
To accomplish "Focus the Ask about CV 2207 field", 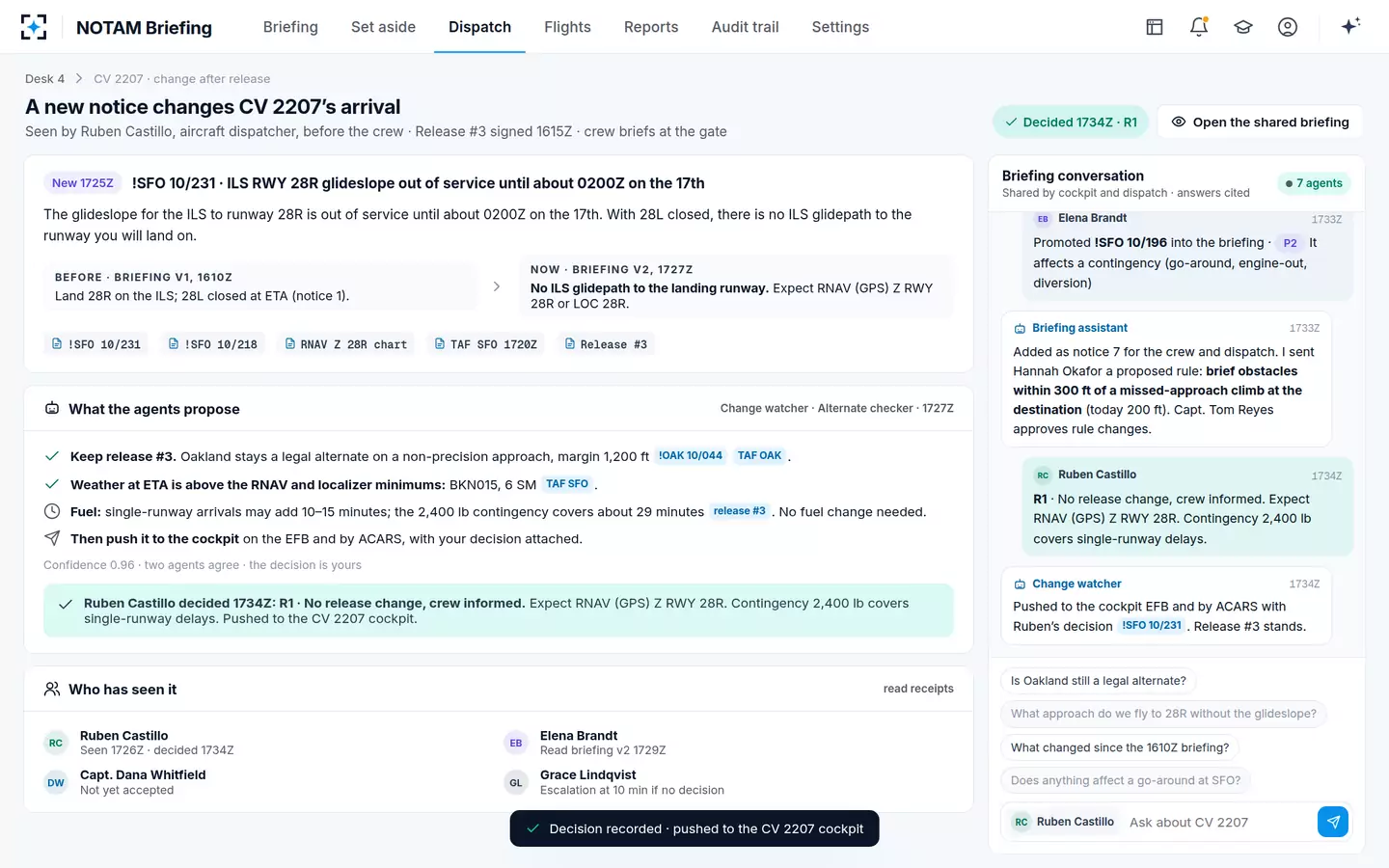I will pyautogui.click(x=1217, y=823).
